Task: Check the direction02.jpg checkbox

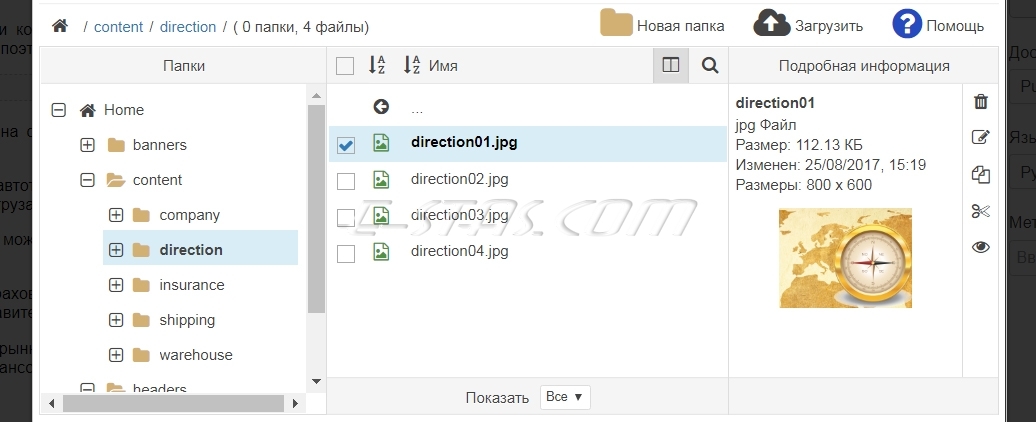Action: (346, 181)
